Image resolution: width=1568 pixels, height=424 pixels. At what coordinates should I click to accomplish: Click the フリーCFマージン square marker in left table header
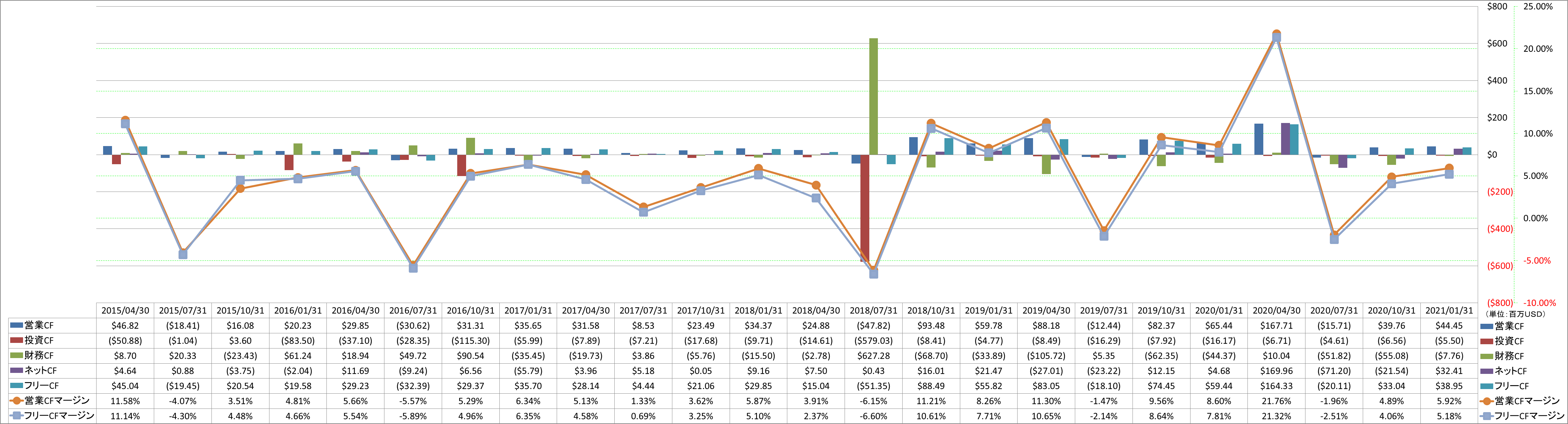[17, 415]
